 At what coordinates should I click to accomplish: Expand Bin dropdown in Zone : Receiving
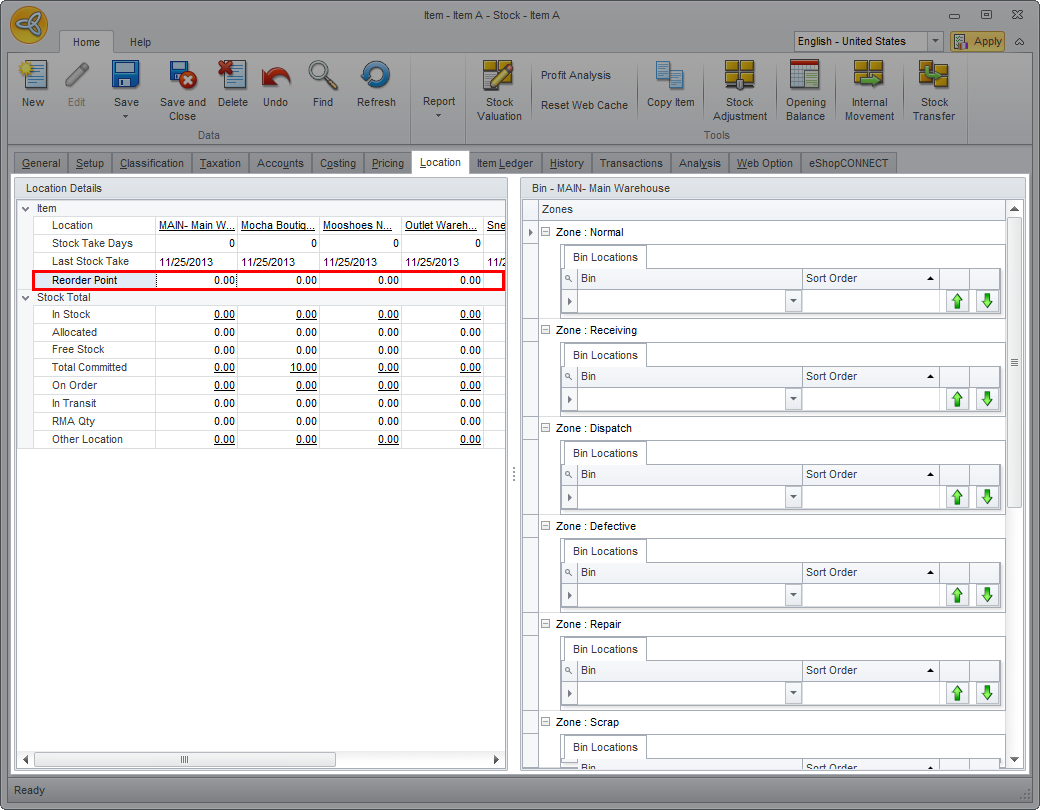(x=793, y=399)
